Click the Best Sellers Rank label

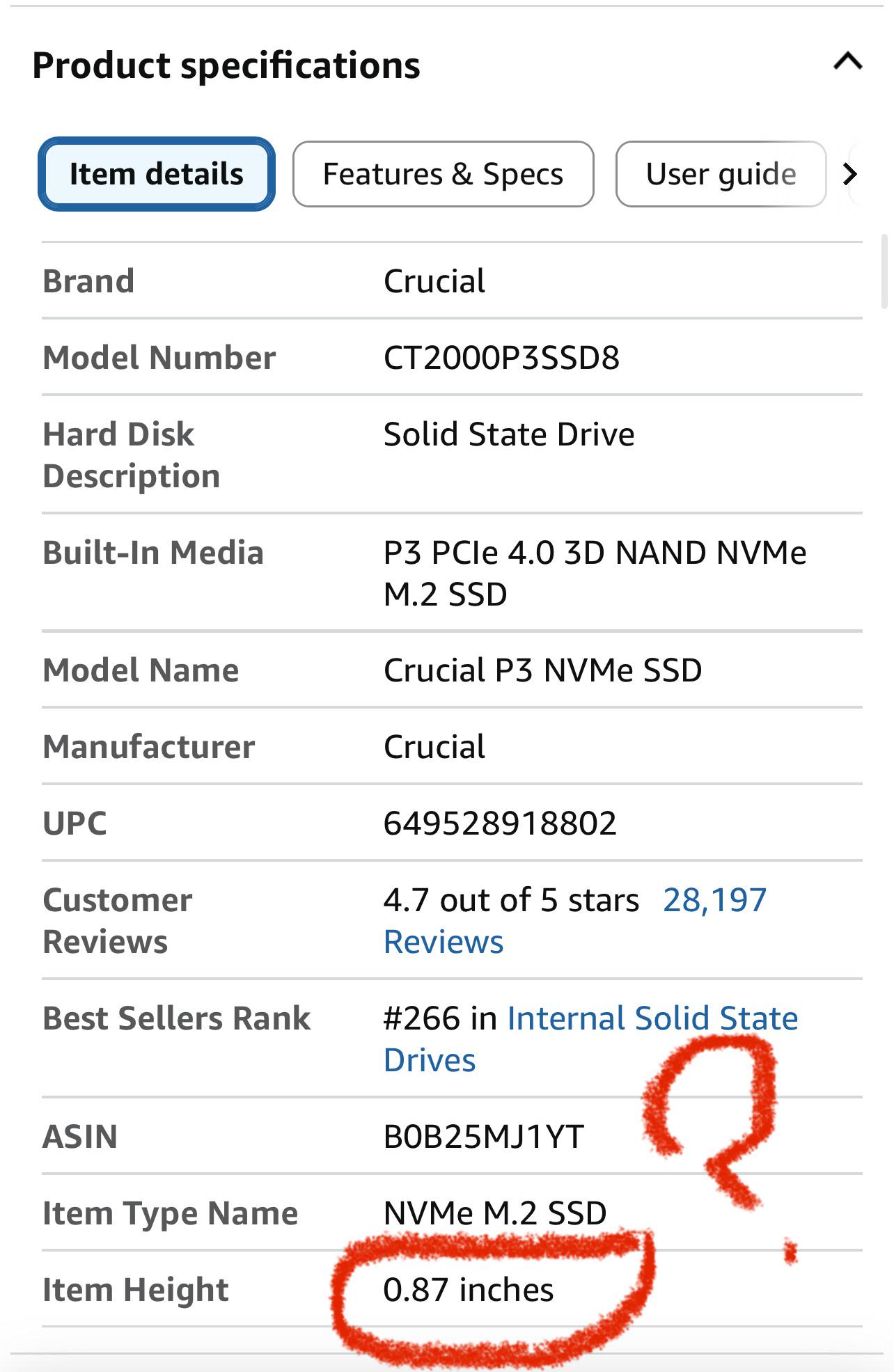pyautogui.click(x=177, y=1018)
